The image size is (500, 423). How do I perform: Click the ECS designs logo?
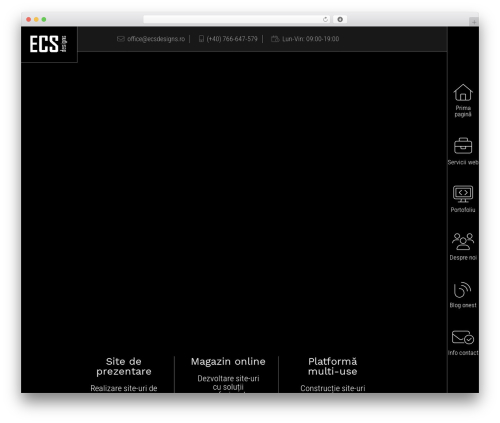49,44
